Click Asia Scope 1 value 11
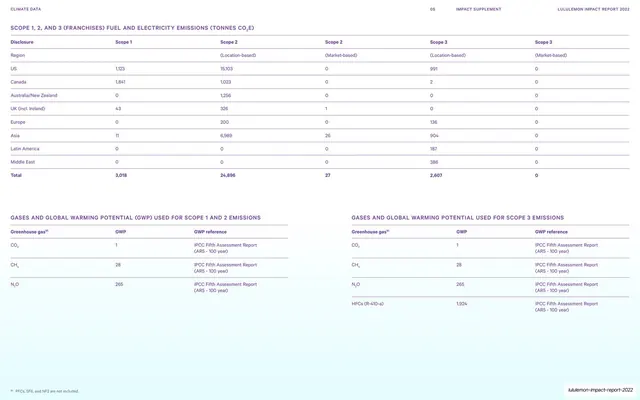 [117, 136]
